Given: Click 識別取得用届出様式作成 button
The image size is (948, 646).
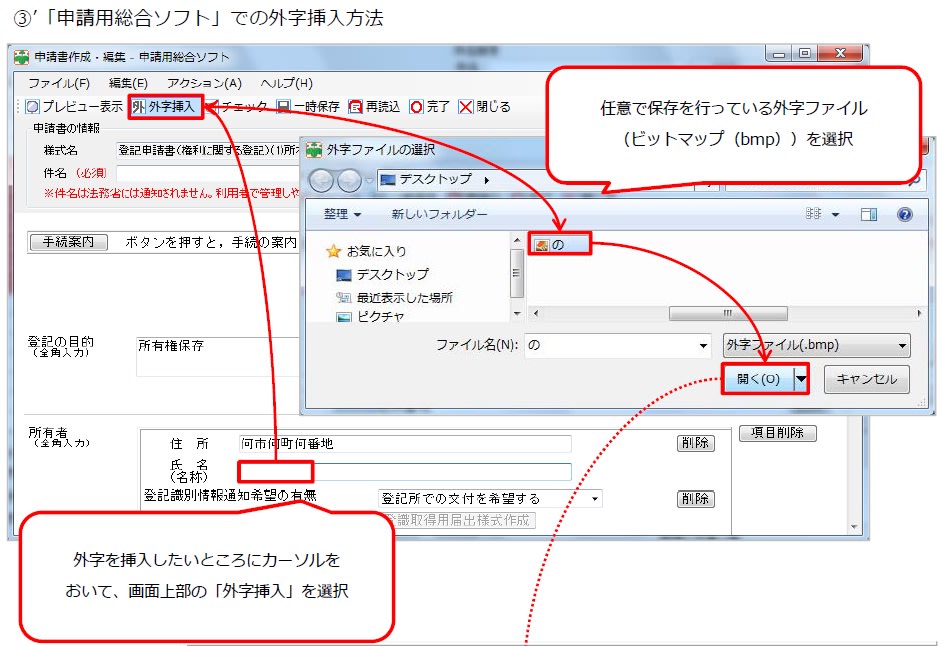Looking at the screenshot, I should [459, 520].
